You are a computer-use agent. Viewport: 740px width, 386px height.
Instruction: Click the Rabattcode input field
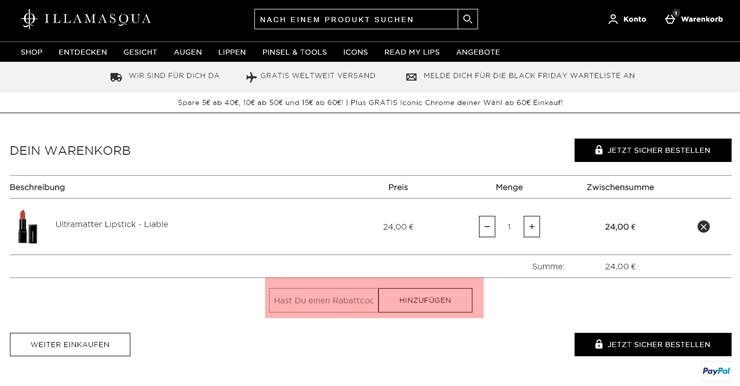[x=324, y=301]
